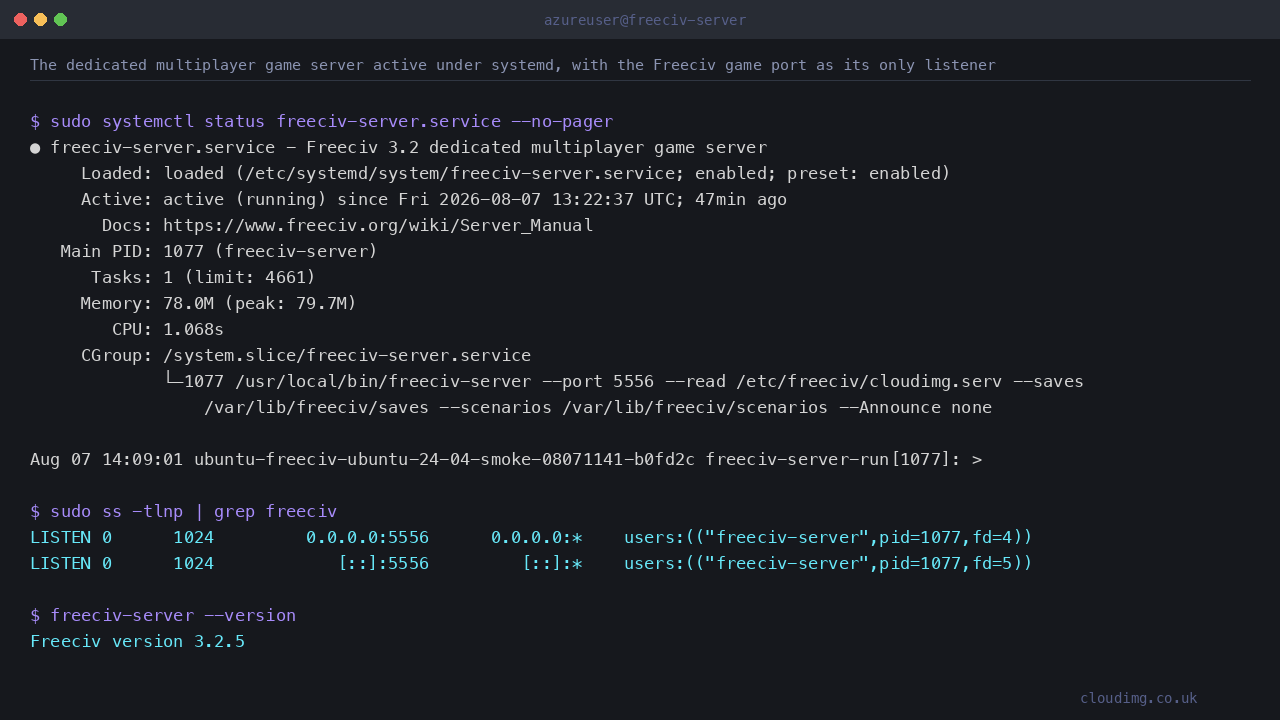
Task: Click the '/etc/freeciv/cloudimg.serv' read path
Action: click(869, 381)
